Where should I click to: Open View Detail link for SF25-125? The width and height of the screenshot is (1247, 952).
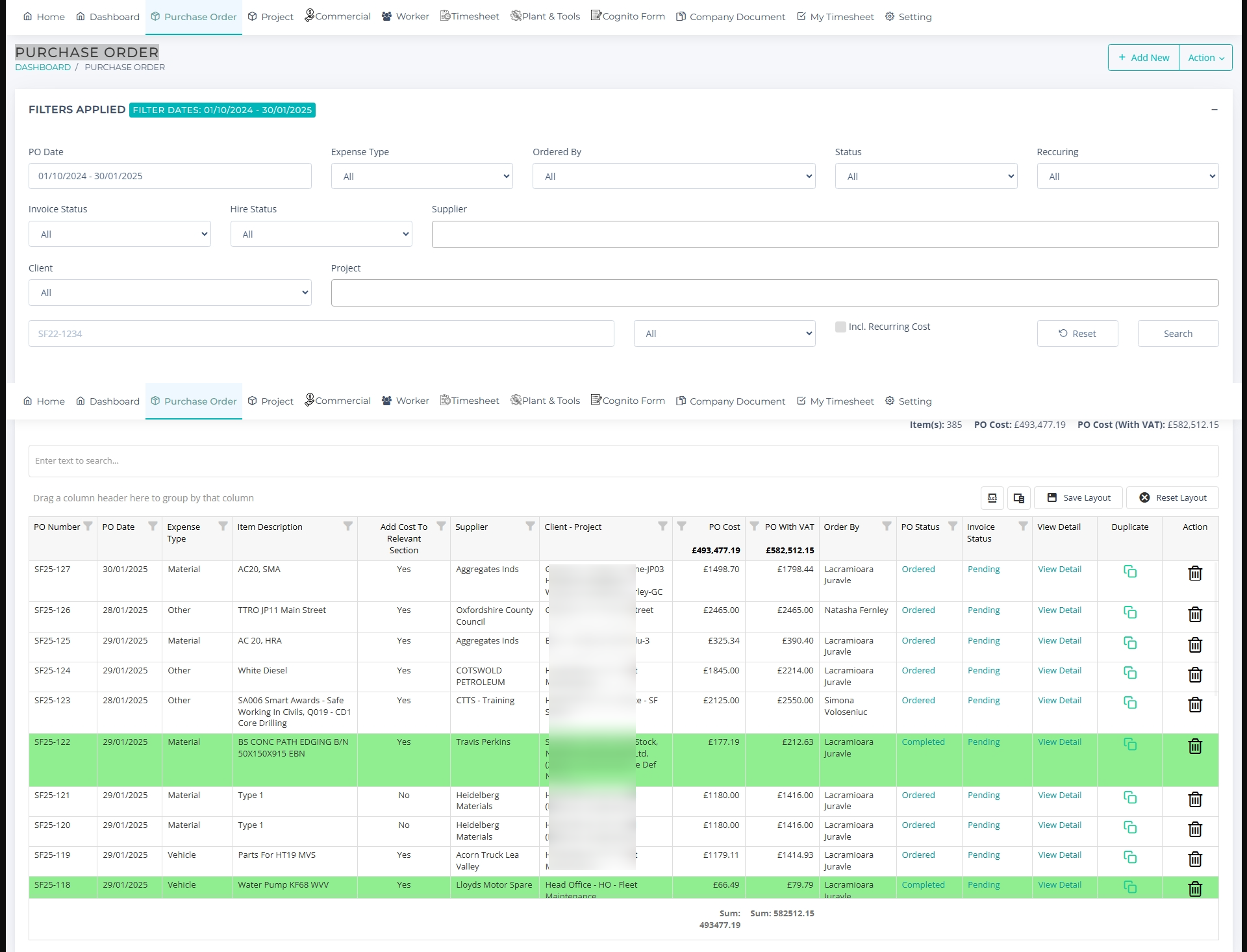[1059, 641]
